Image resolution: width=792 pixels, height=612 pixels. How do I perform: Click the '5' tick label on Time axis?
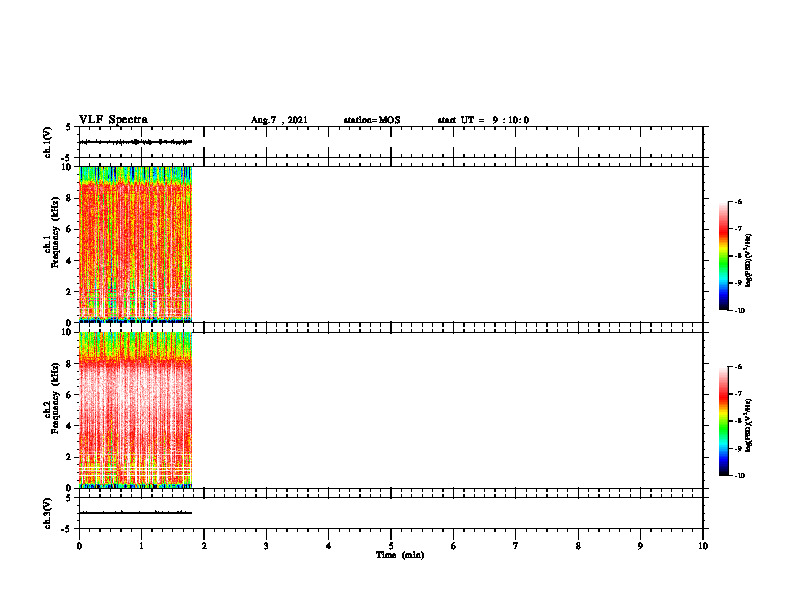391,545
